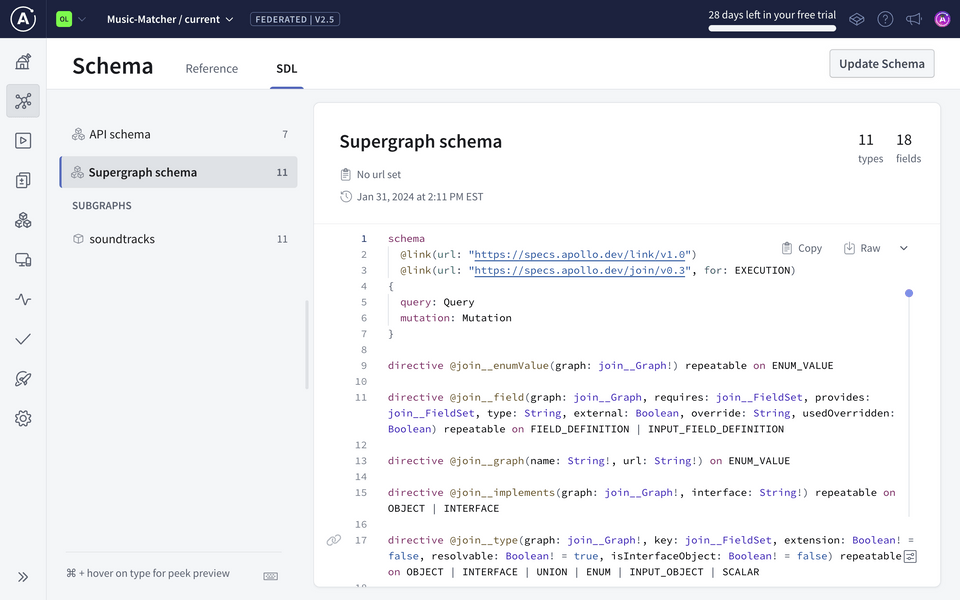Select the SDL tab
Image resolution: width=960 pixels, height=600 pixels.
coord(286,69)
